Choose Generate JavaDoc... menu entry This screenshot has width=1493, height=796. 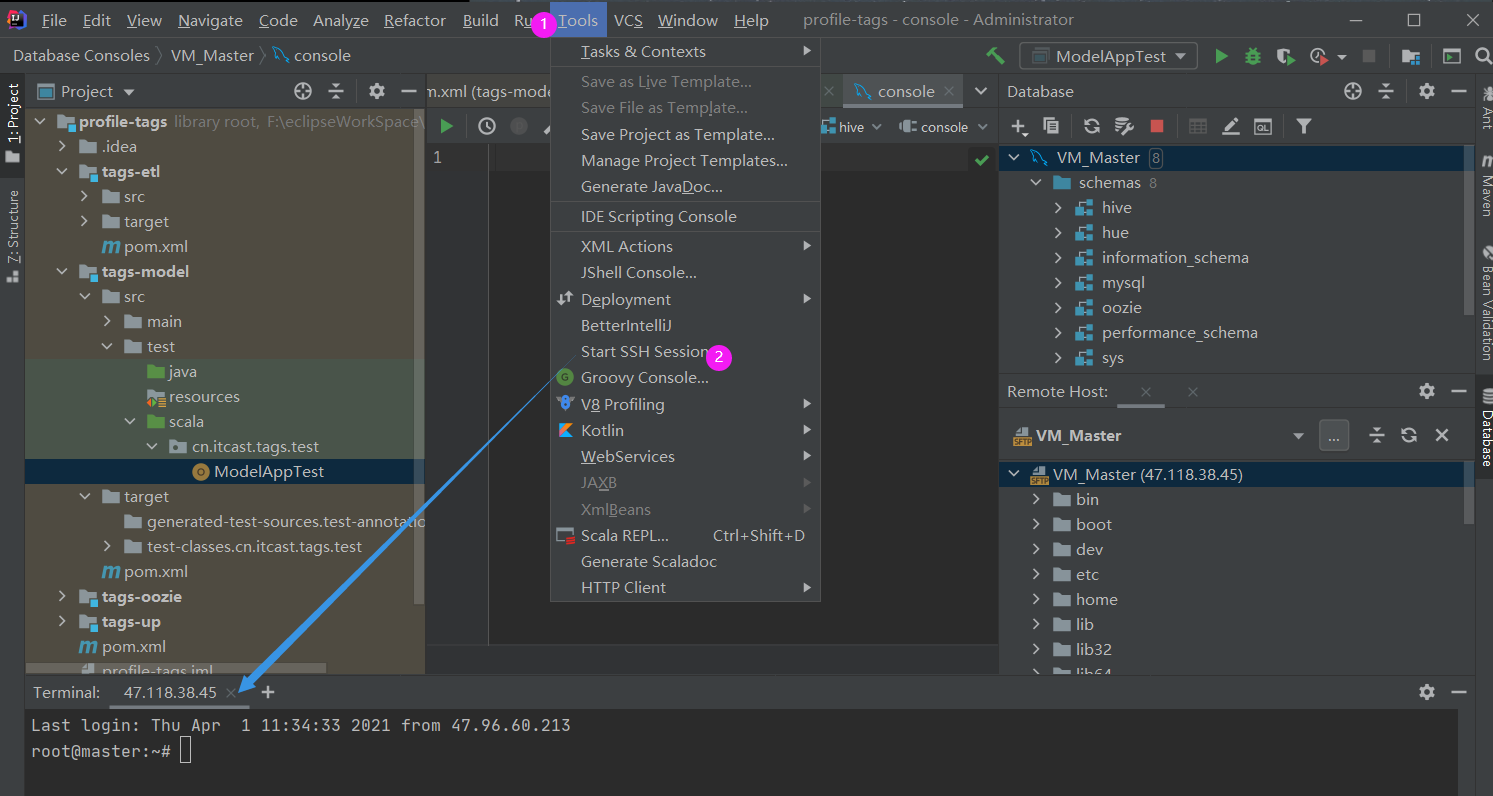tap(685, 187)
